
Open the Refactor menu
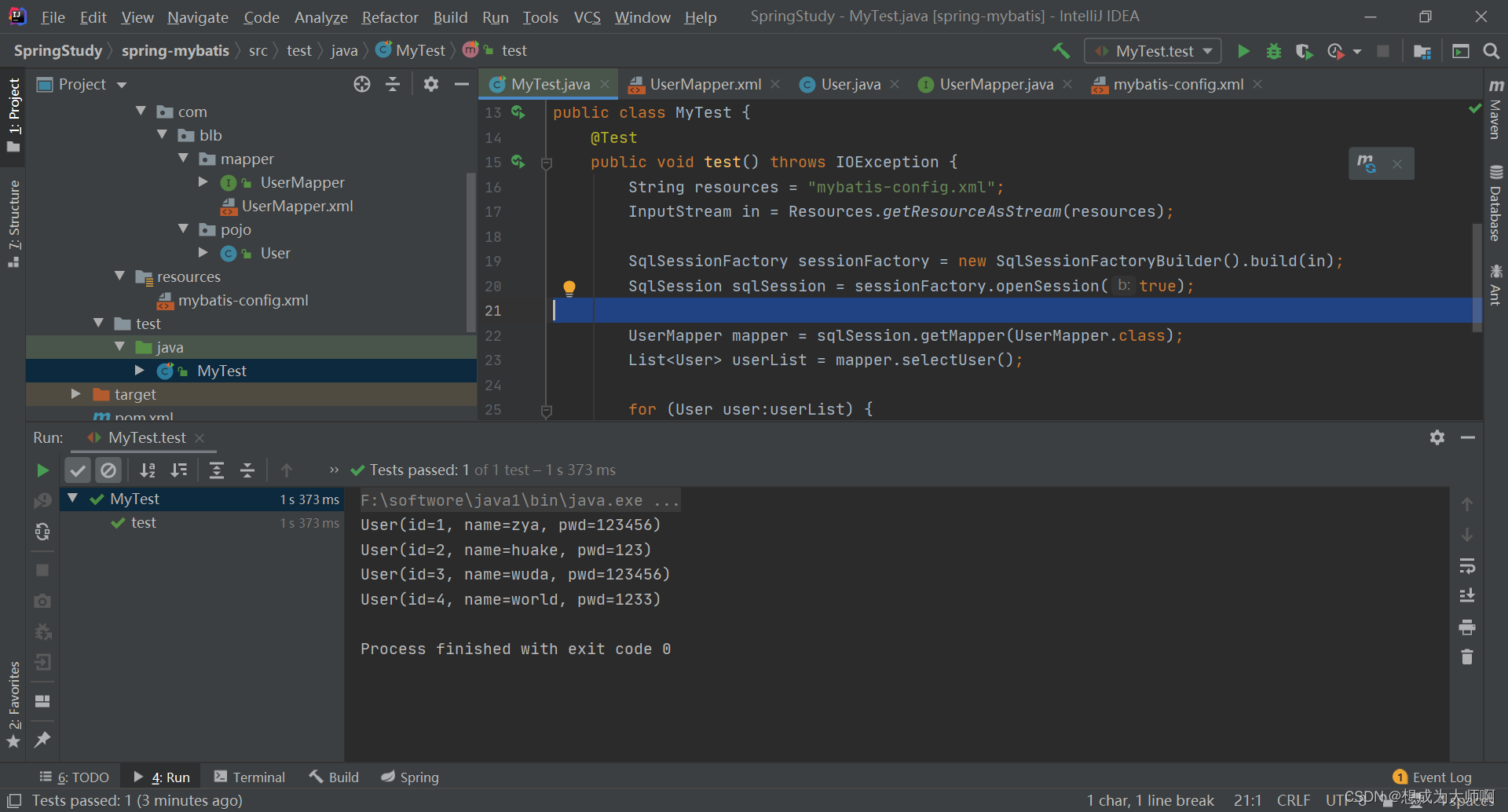click(390, 17)
